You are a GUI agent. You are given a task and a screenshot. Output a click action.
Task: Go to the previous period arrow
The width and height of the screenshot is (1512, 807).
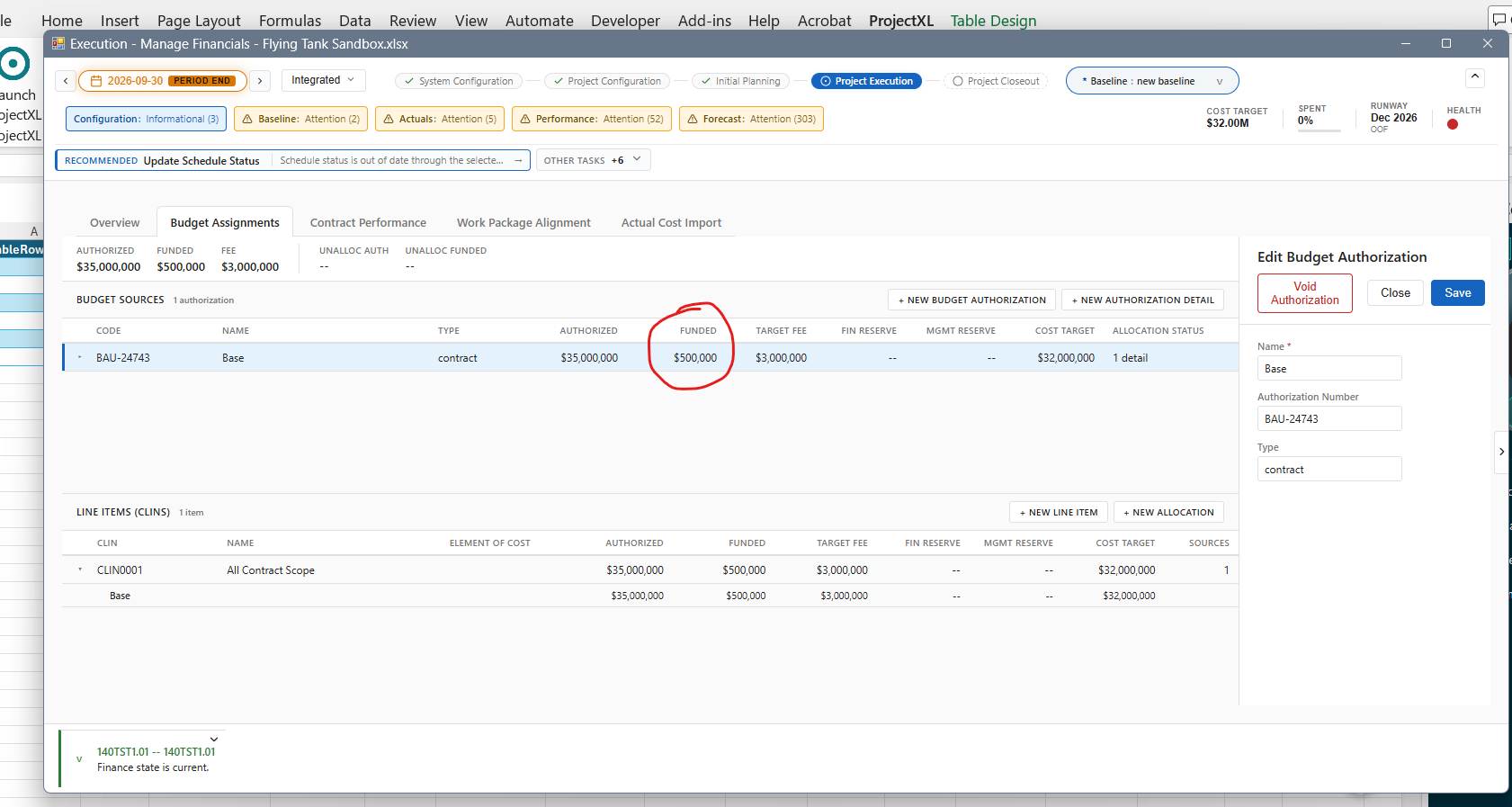click(x=66, y=81)
